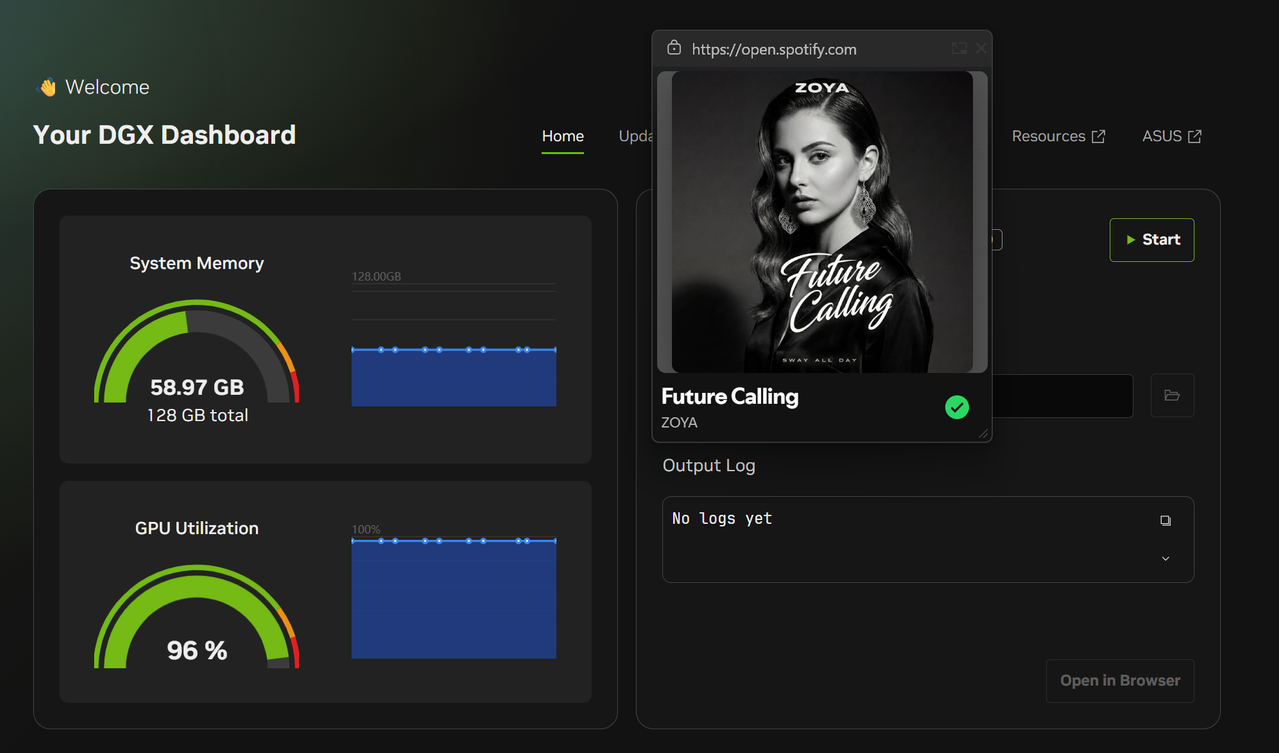Click the green saved checkmark for Future Calling
The width and height of the screenshot is (1279, 753).
tap(957, 407)
